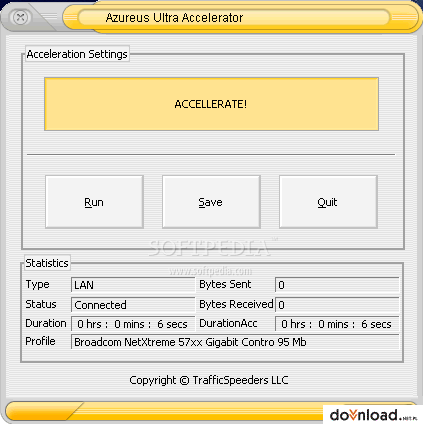The width and height of the screenshot is (423, 424).
Task: Click the 'Type' label
Action: tap(37, 284)
